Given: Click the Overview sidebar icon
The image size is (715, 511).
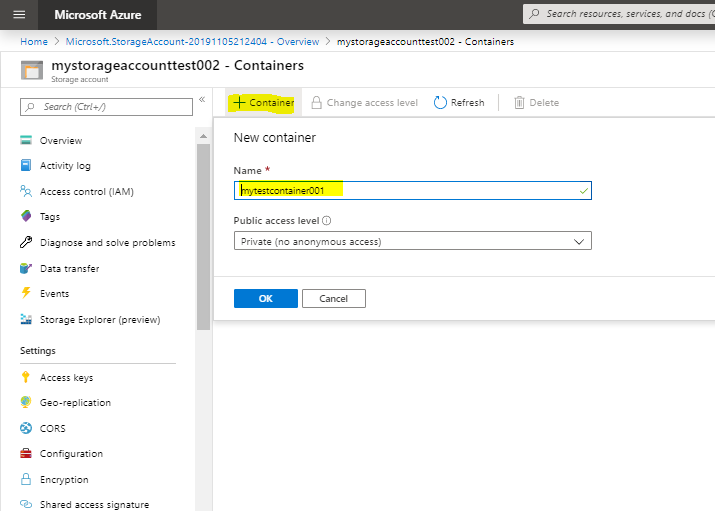Looking at the screenshot, I should click(26, 140).
